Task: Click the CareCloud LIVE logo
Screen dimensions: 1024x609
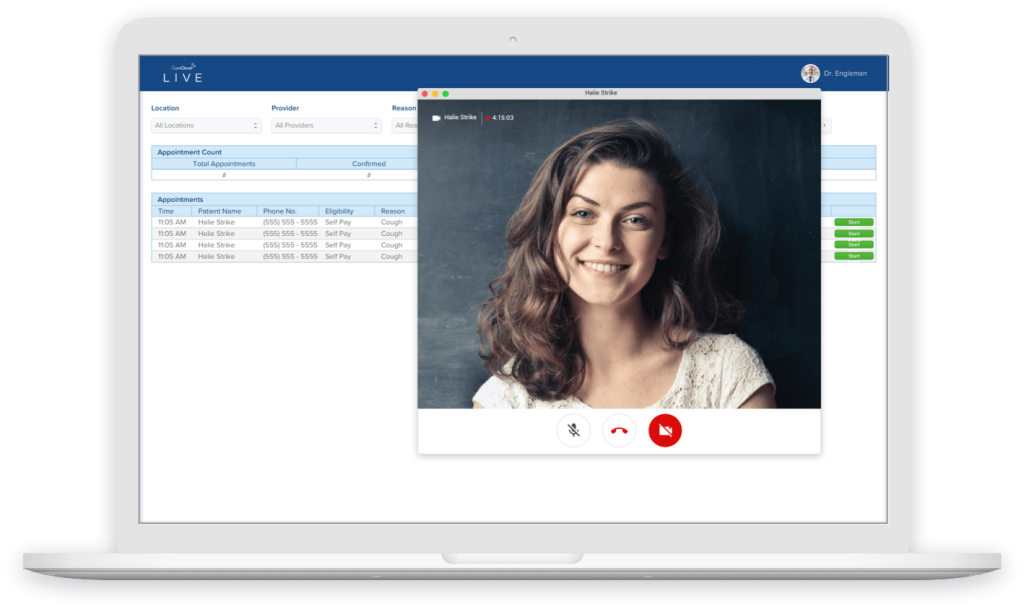Action: pyautogui.click(x=183, y=73)
